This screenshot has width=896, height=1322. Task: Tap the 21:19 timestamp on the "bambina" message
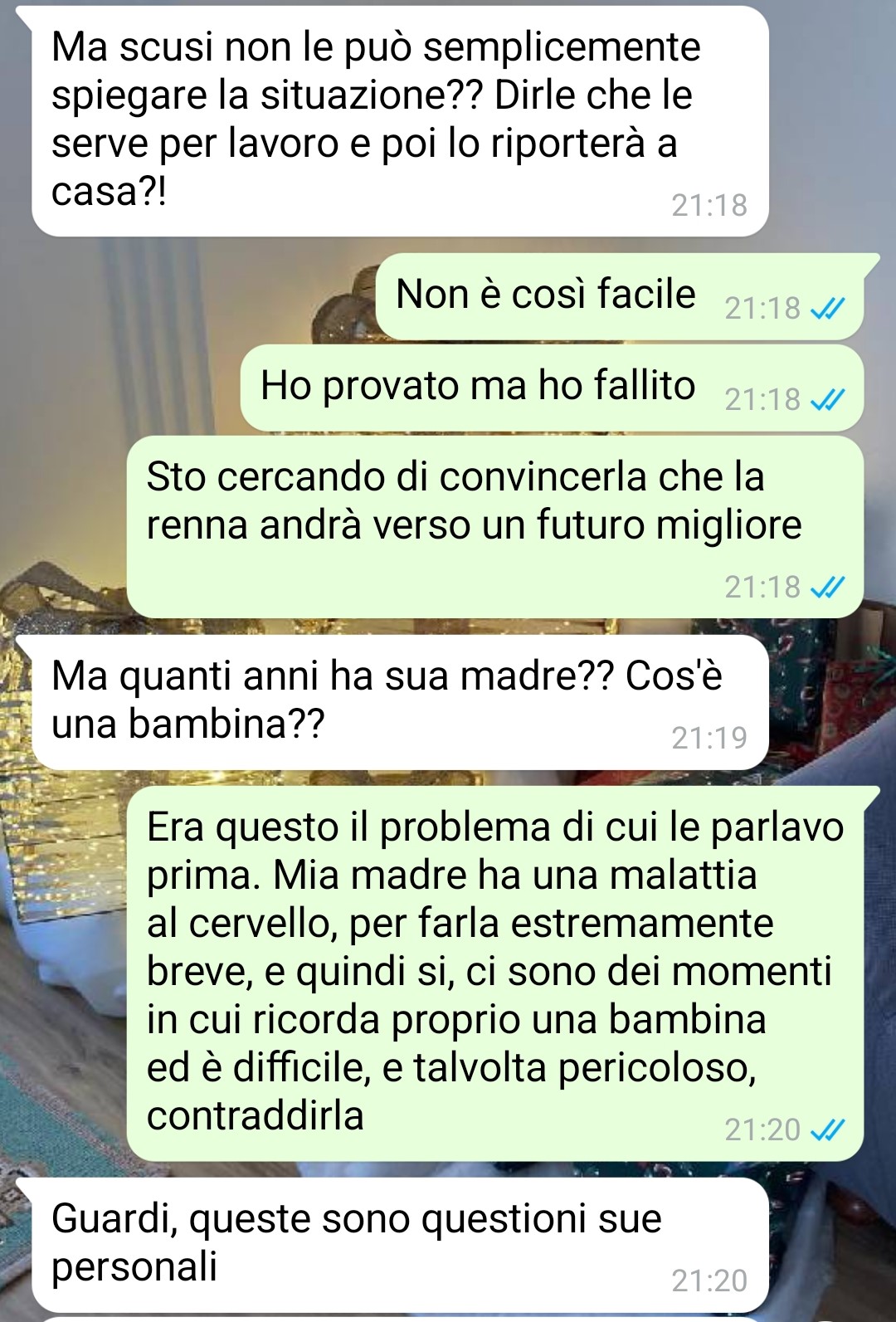click(x=709, y=738)
